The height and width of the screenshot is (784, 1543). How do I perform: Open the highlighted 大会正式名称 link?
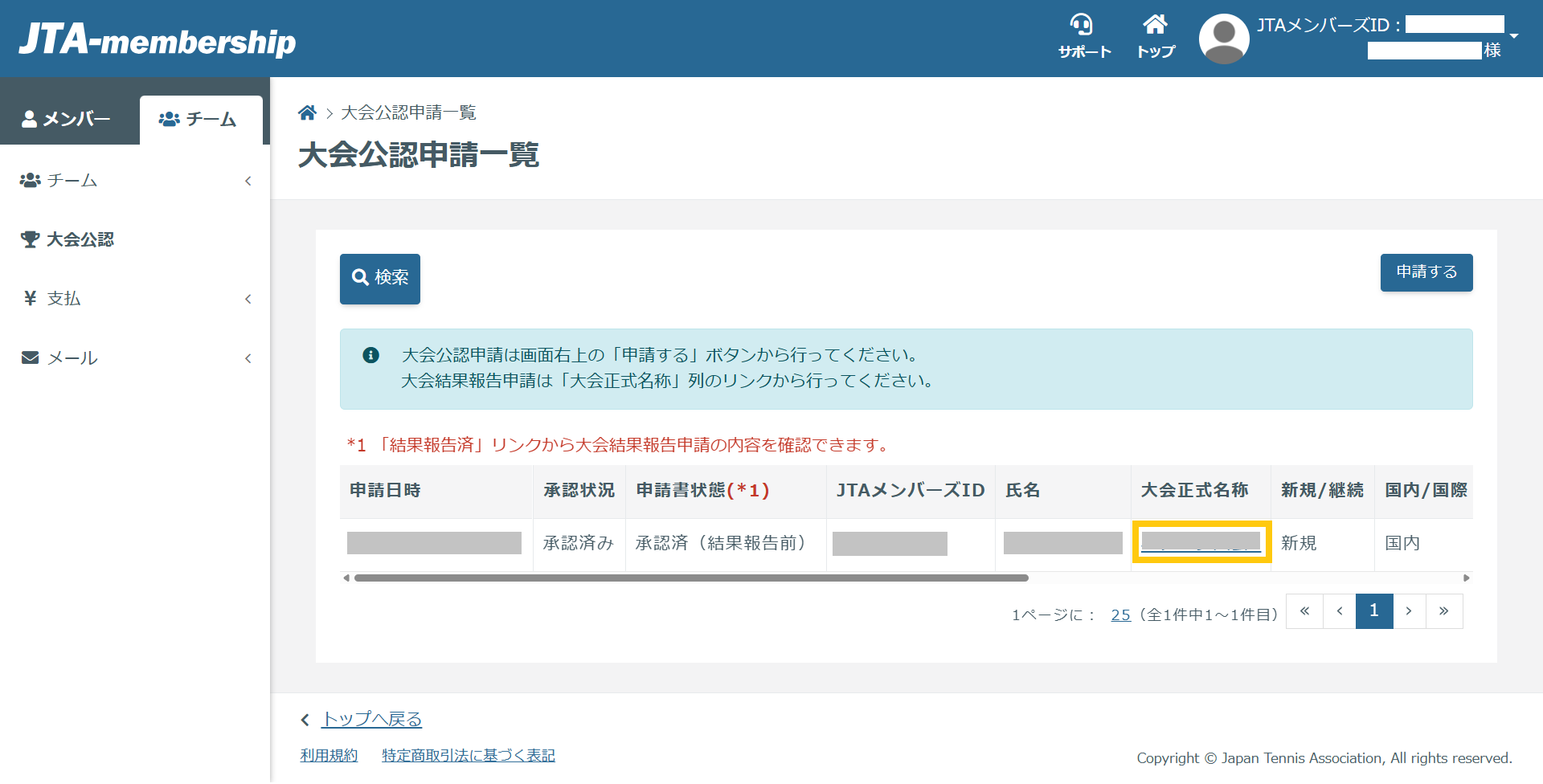(1201, 542)
